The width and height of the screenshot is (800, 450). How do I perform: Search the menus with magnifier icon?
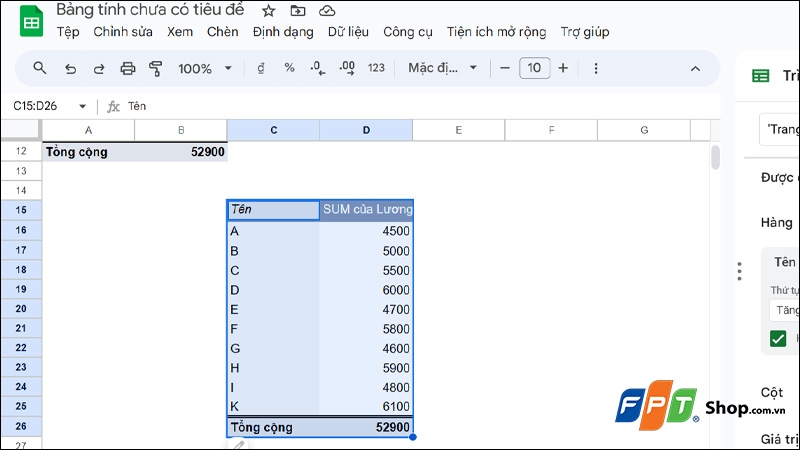click(39, 68)
